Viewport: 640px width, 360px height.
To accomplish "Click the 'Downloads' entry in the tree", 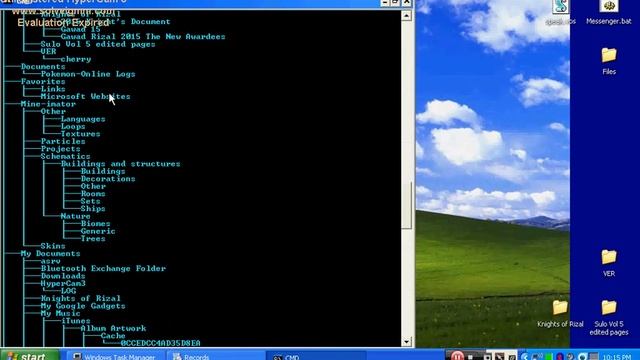I will tap(63, 276).
